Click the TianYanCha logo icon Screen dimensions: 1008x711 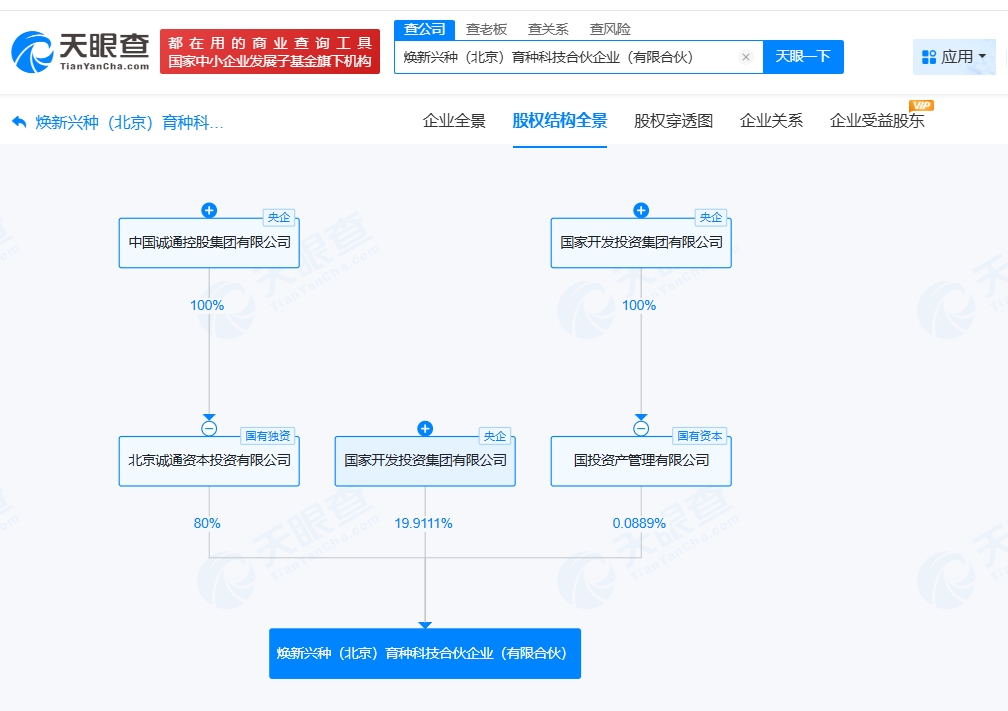(x=34, y=51)
